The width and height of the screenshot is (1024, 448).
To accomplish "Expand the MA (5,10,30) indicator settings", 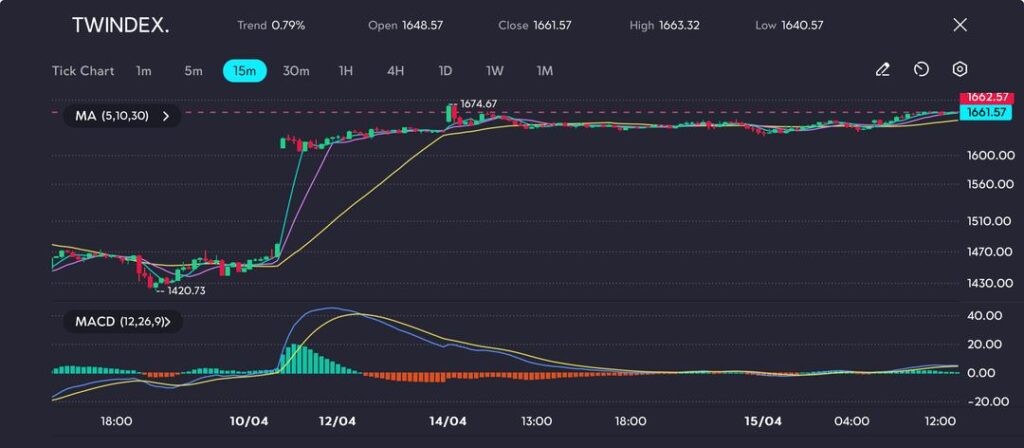I will coord(122,117).
